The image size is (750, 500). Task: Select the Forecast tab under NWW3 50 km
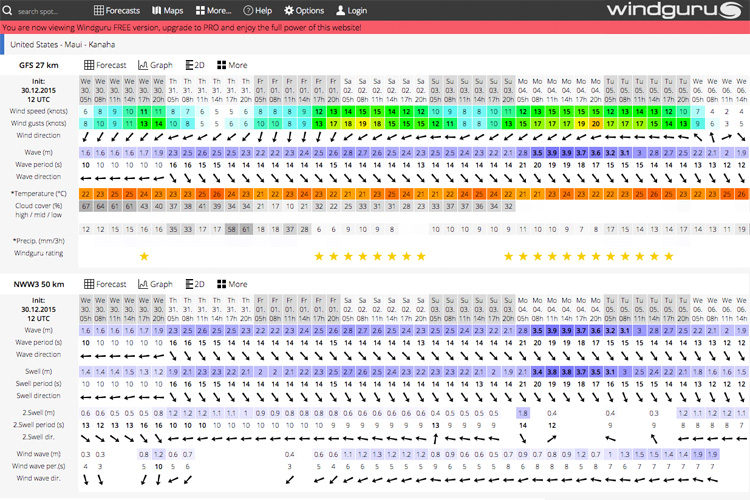click(105, 284)
